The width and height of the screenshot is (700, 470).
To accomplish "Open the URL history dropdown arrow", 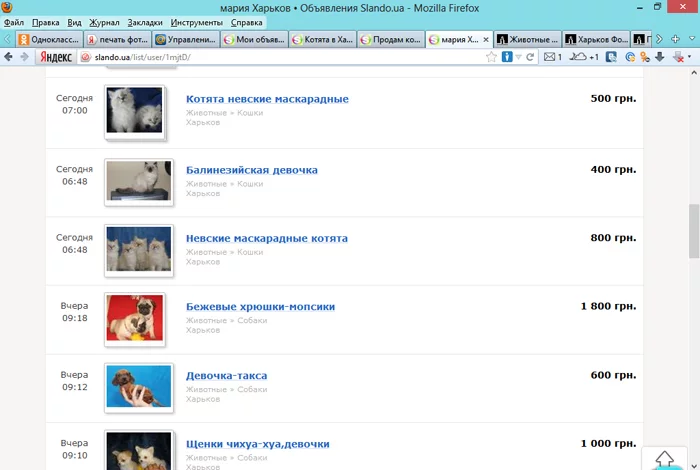I will click(518, 57).
